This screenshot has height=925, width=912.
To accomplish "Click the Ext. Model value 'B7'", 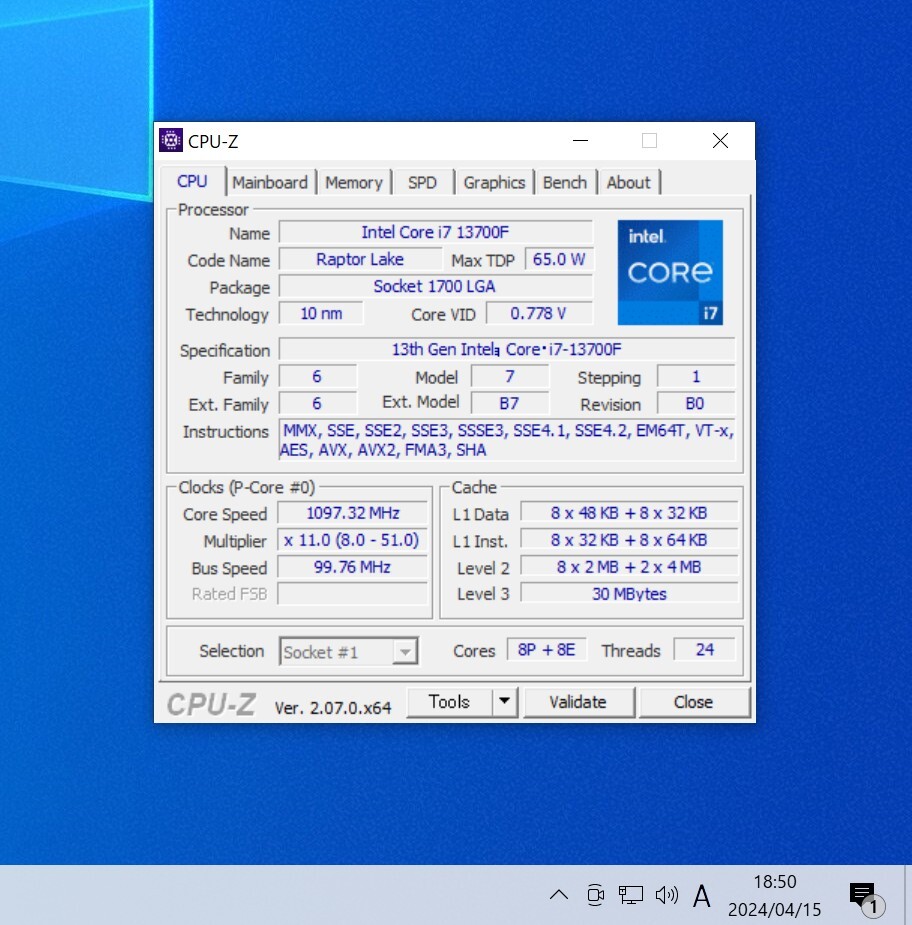I will [x=510, y=404].
